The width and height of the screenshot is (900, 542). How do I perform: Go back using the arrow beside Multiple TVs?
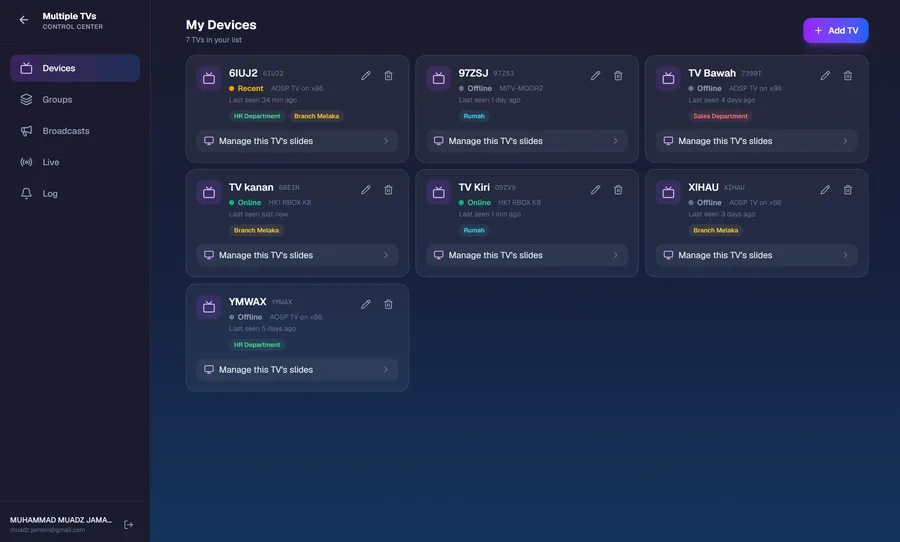[x=24, y=20]
